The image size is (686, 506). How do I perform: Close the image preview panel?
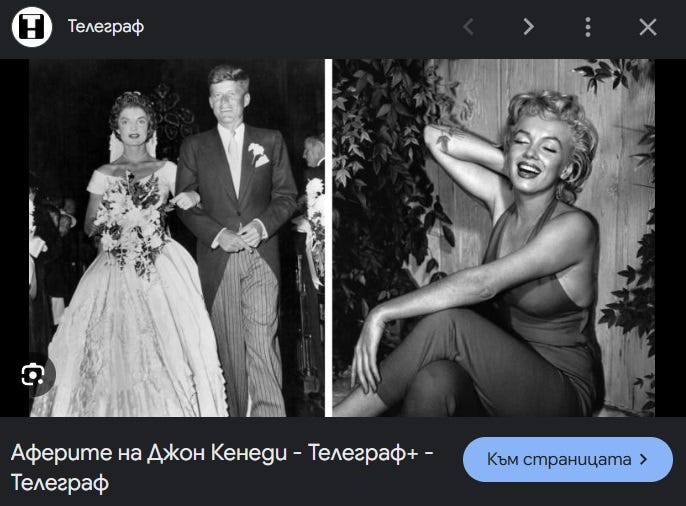648,27
